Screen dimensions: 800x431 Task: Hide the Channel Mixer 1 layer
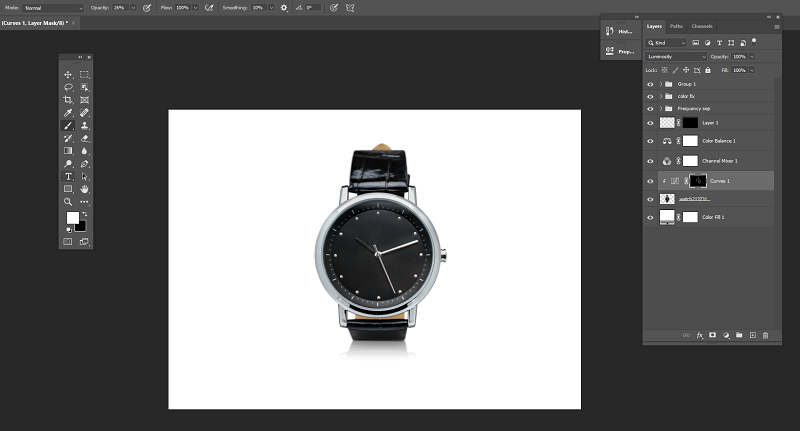650,161
